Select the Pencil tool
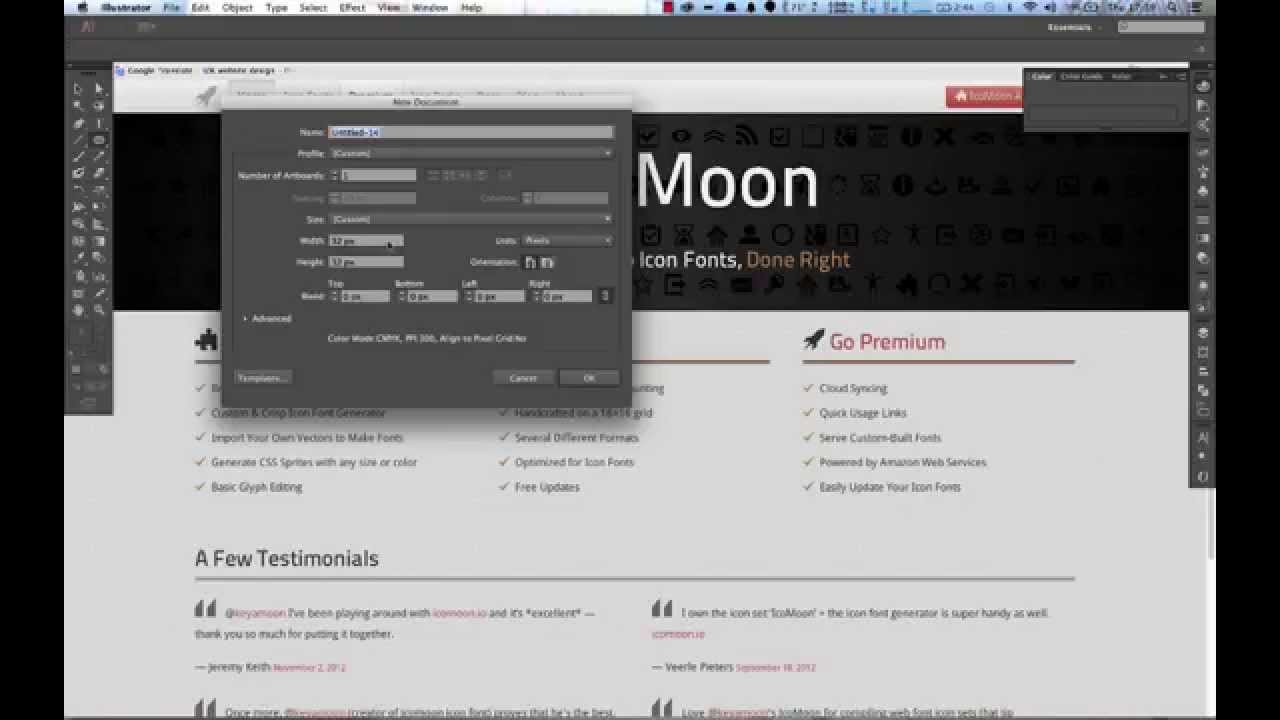Viewport: 1280px width, 720px height. click(x=99, y=157)
